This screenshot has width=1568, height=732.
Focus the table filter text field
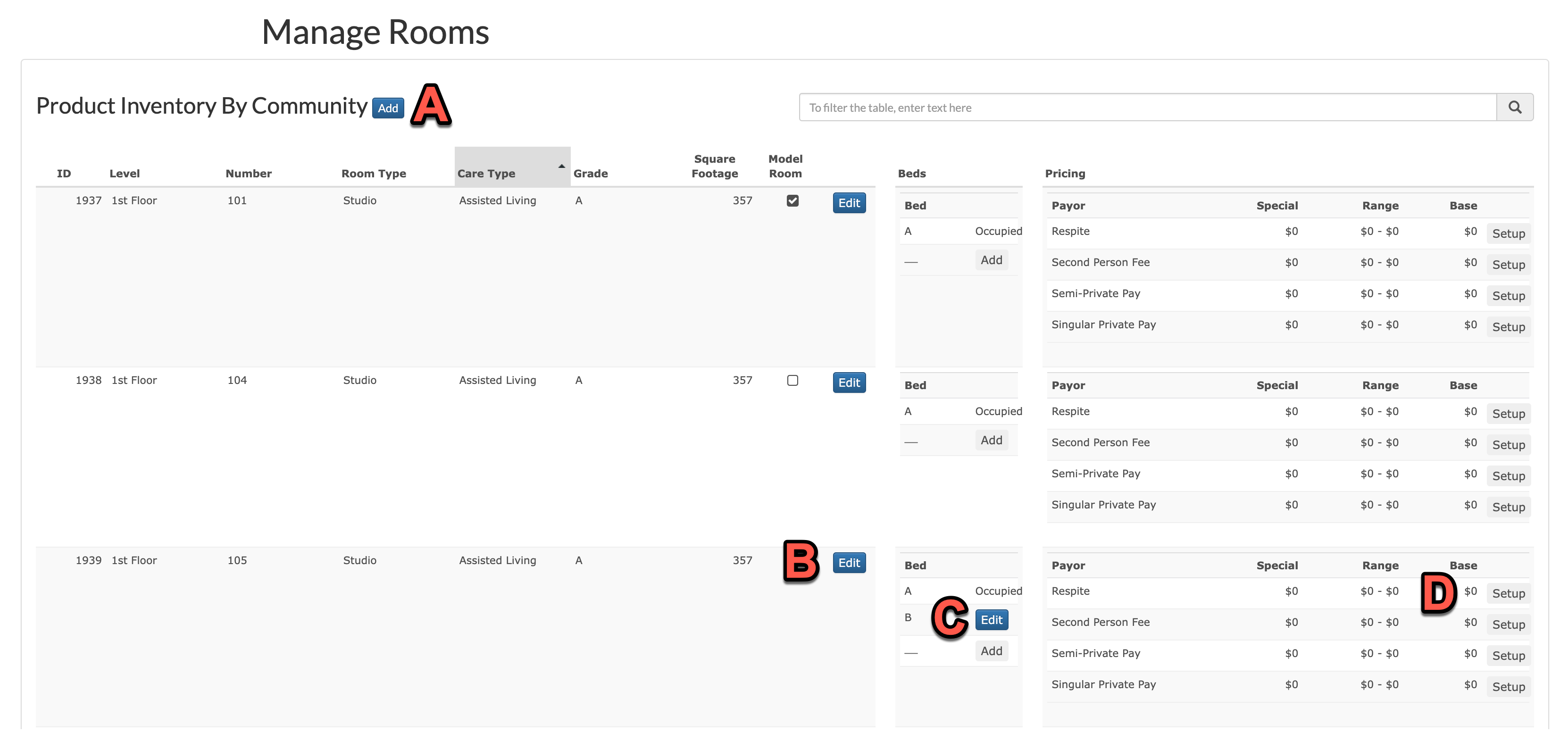1147,108
